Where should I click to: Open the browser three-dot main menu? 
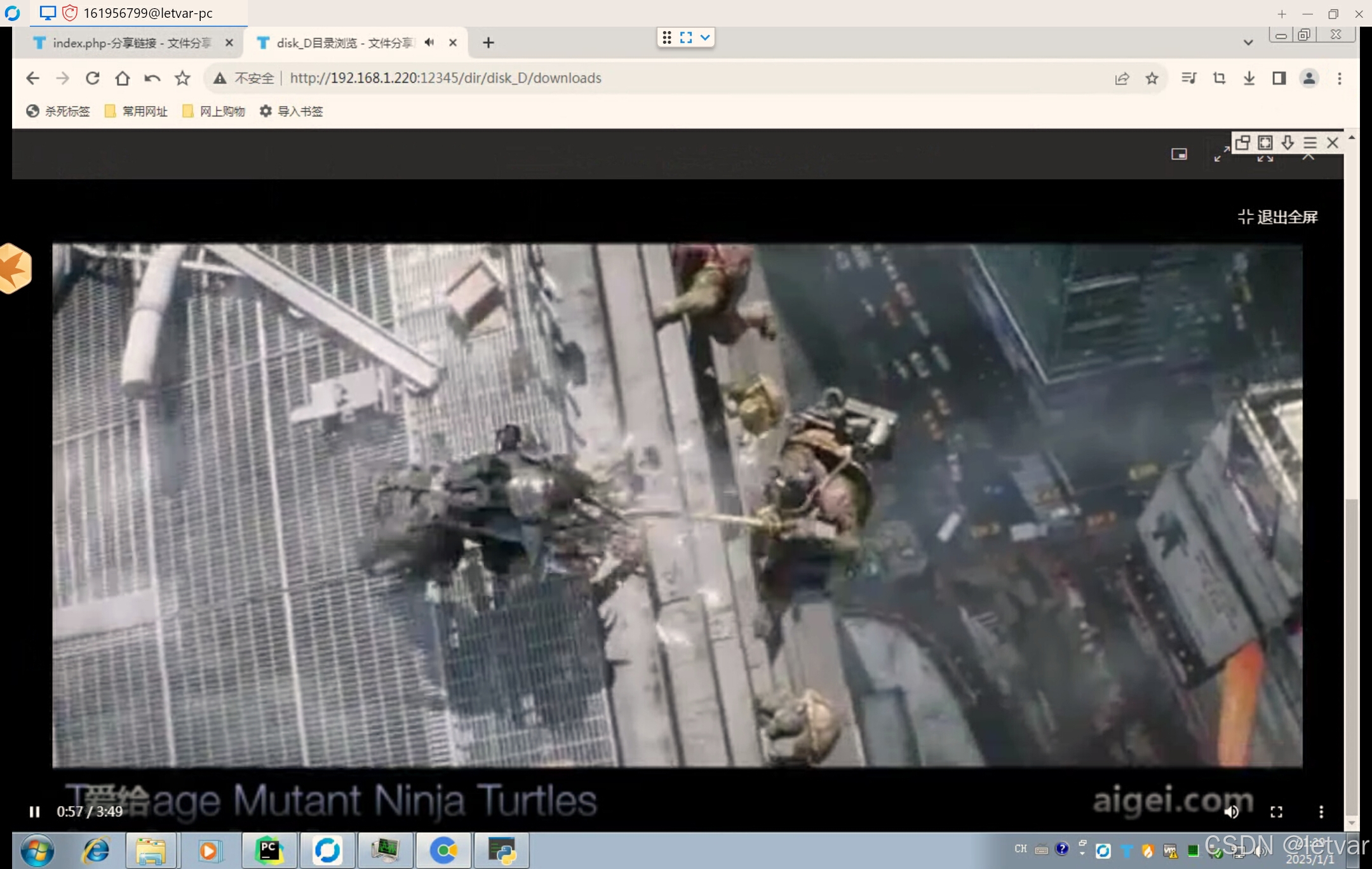point(1340,78)
